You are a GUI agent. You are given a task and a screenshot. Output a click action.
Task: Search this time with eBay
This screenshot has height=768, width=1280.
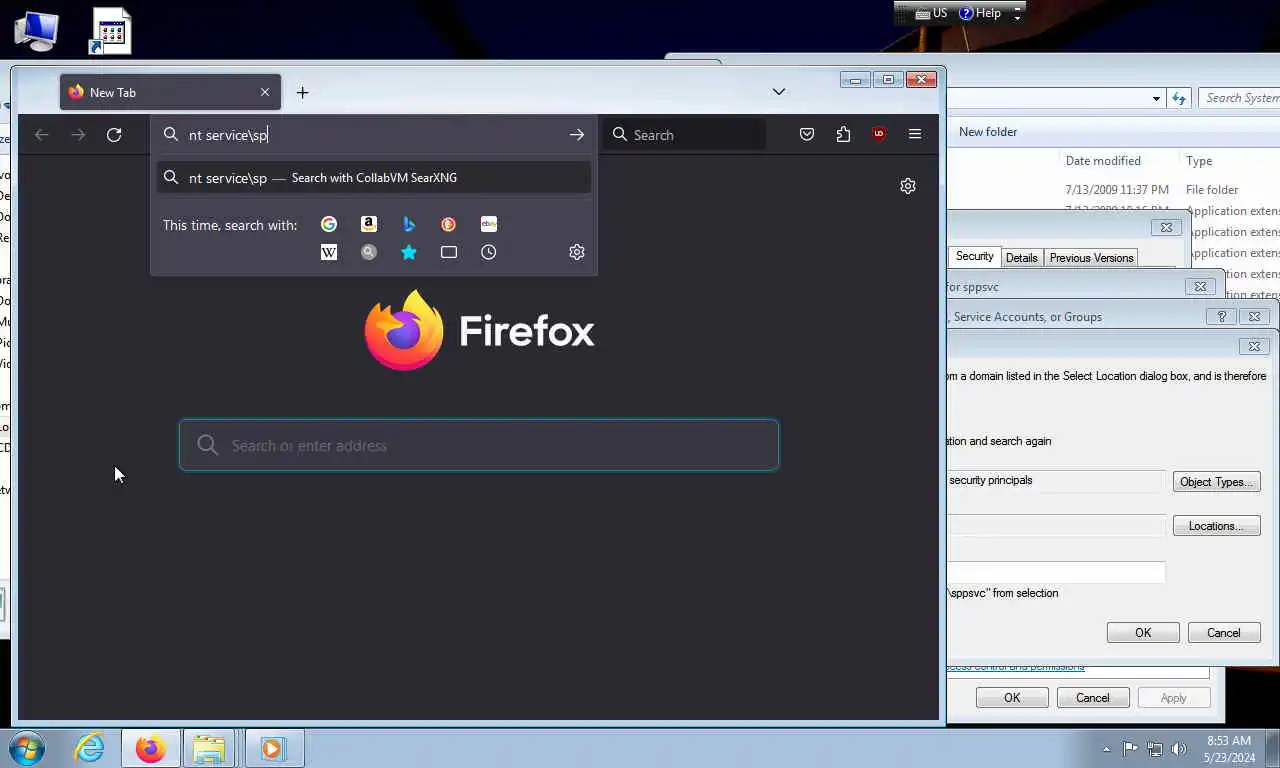coord(489,224)
